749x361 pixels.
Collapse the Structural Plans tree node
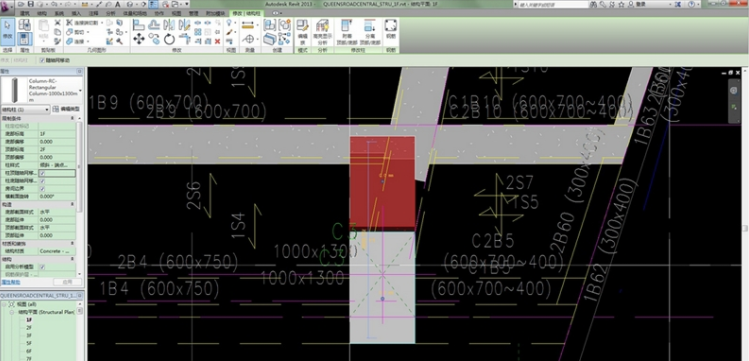pyautogui.click(x=12, y=312)
